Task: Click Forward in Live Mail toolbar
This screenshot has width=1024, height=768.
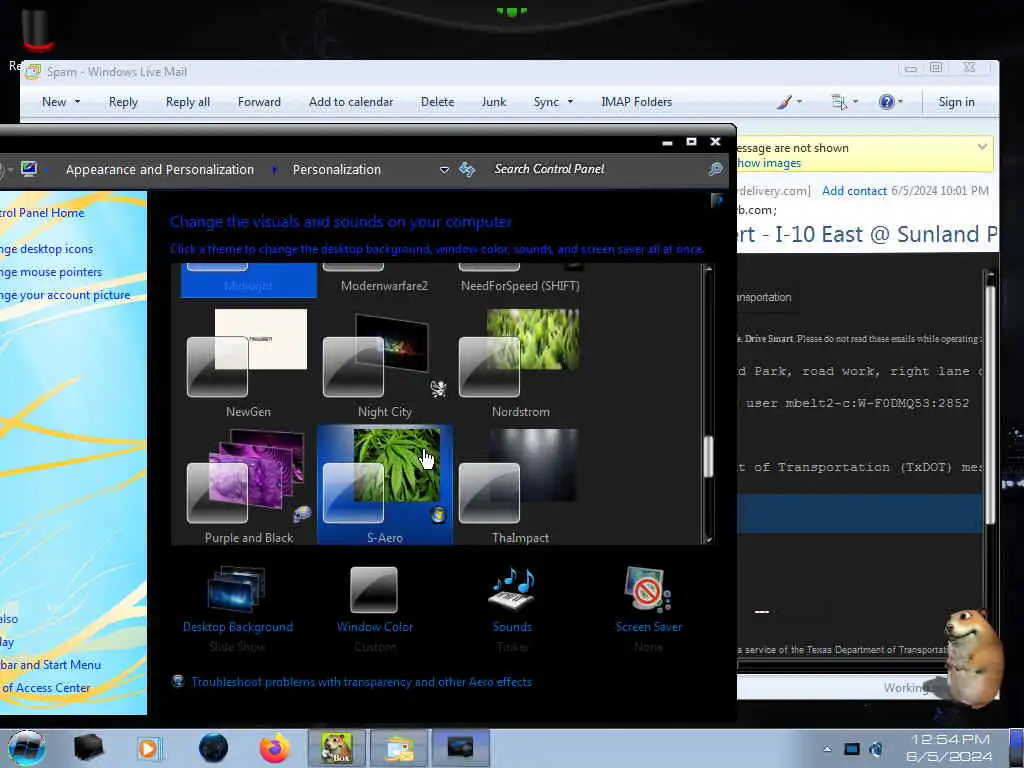Action: click(259, 102)
